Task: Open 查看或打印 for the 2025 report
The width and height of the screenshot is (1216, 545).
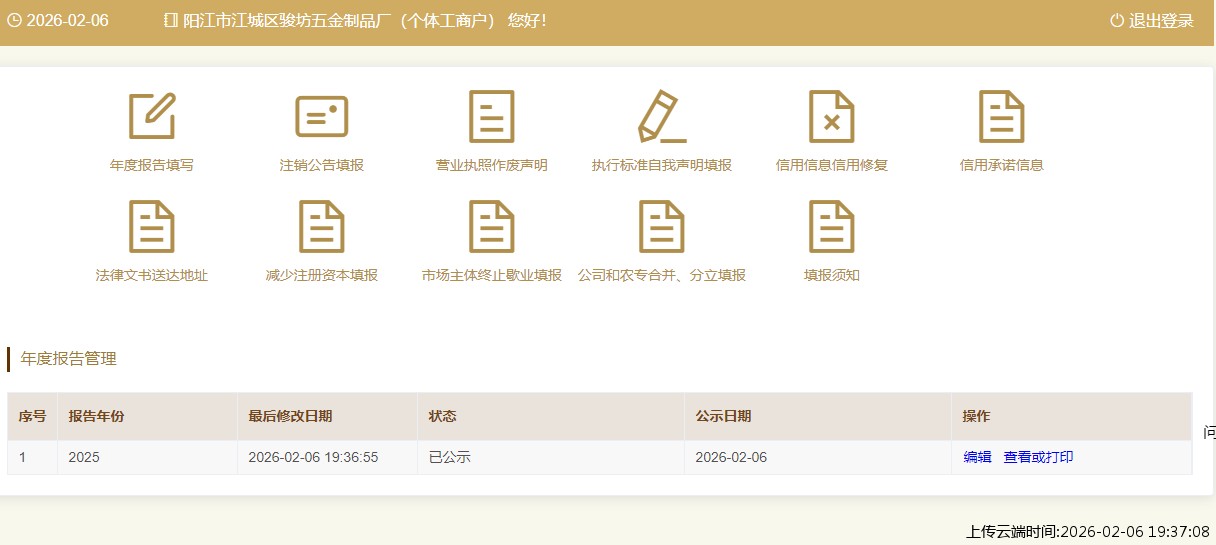Action: (1038, 457)
